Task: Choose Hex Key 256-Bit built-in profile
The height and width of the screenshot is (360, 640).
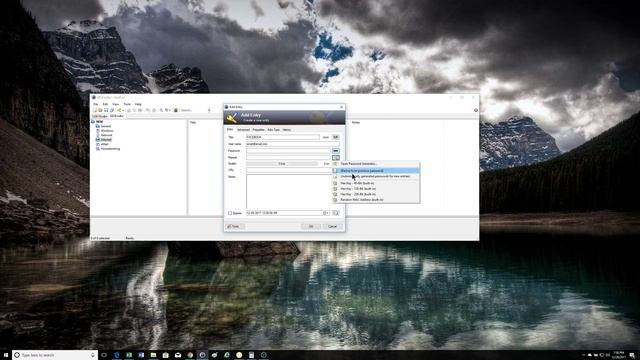Action: (x=376, y=194)
